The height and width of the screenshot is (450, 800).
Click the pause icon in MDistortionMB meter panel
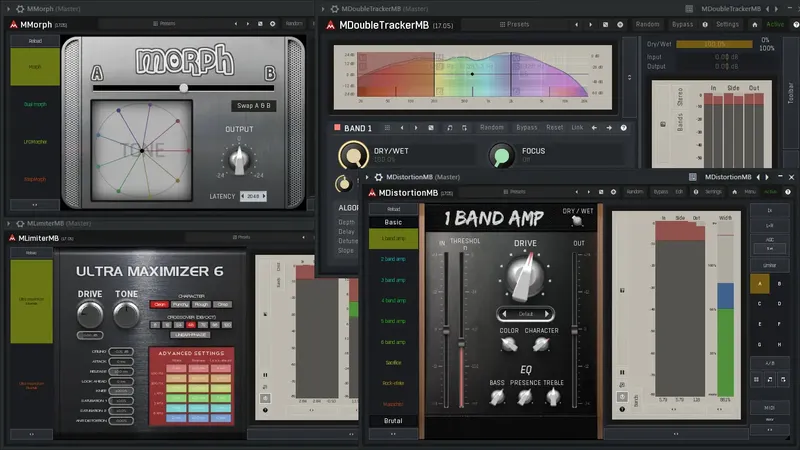622,372
